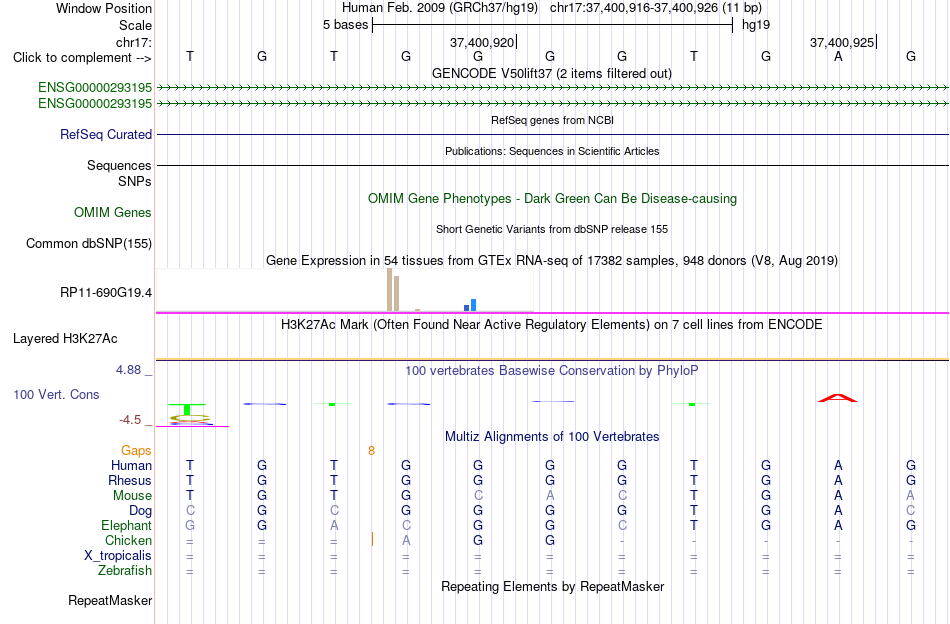Open the OMIM Genes track label
This screenshot has height=624, width=950.
pyautogui.click(x=112, y=212)
